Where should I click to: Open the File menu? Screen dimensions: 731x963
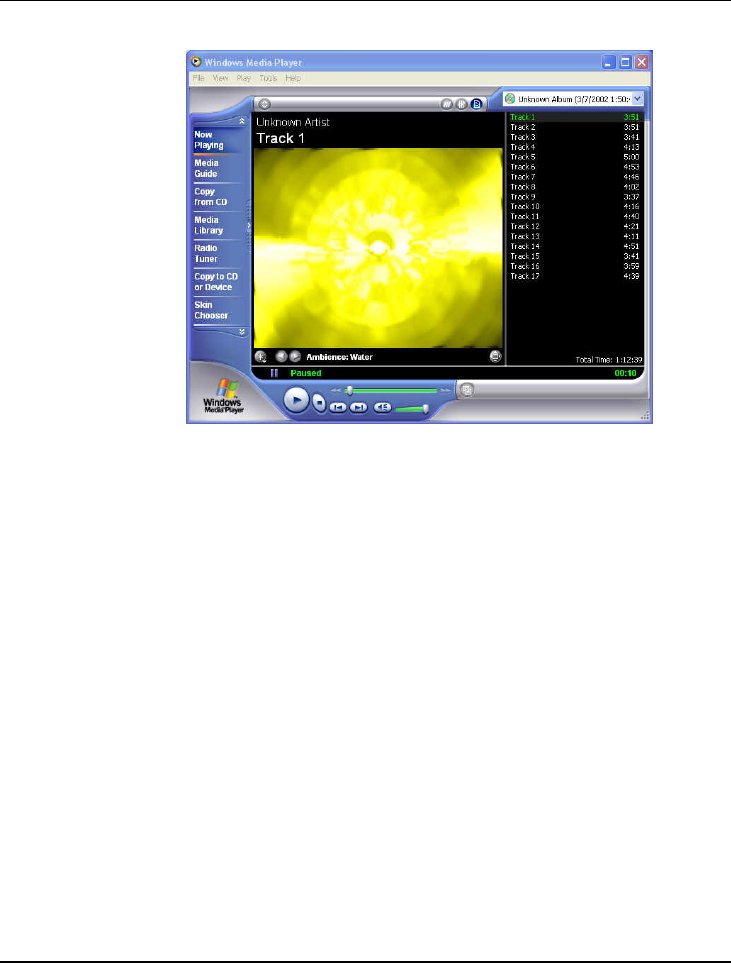click(x=198, y=78)
